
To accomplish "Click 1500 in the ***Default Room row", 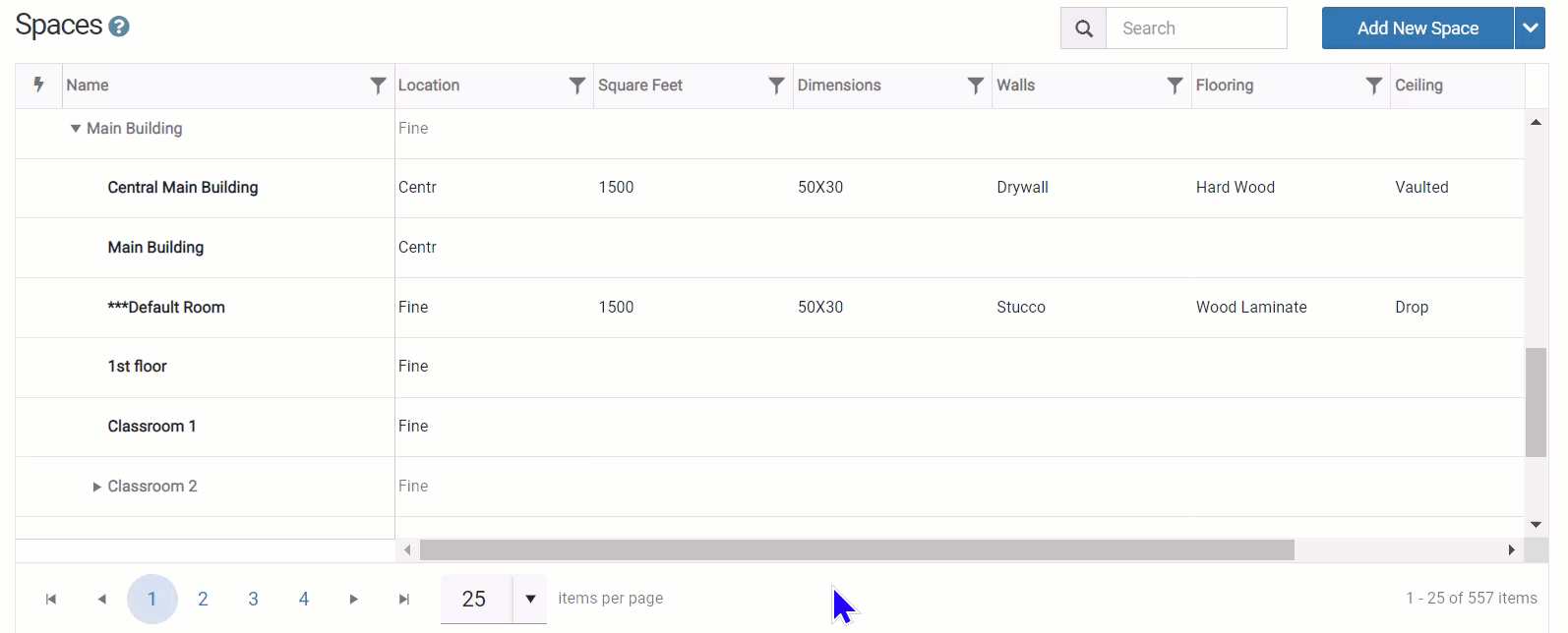I will click(616, 308).
